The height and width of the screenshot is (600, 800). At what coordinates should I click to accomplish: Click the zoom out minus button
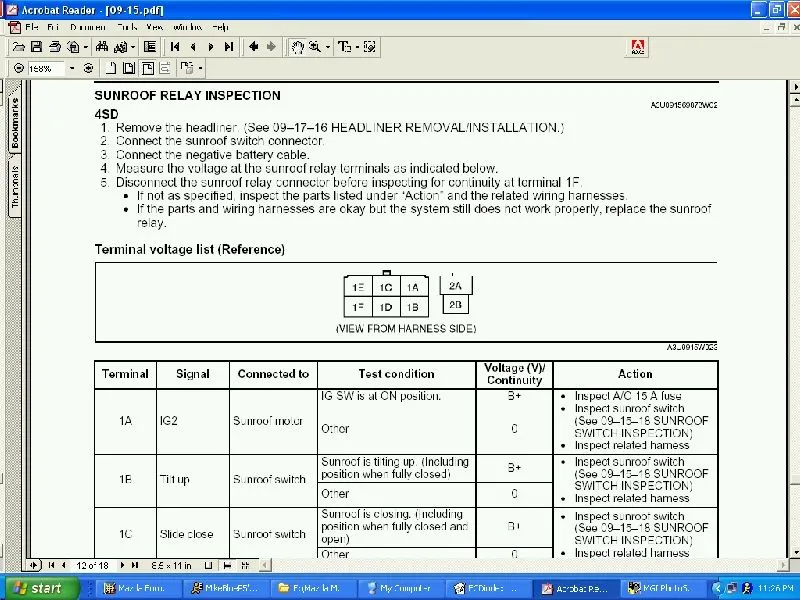(18, 69)
